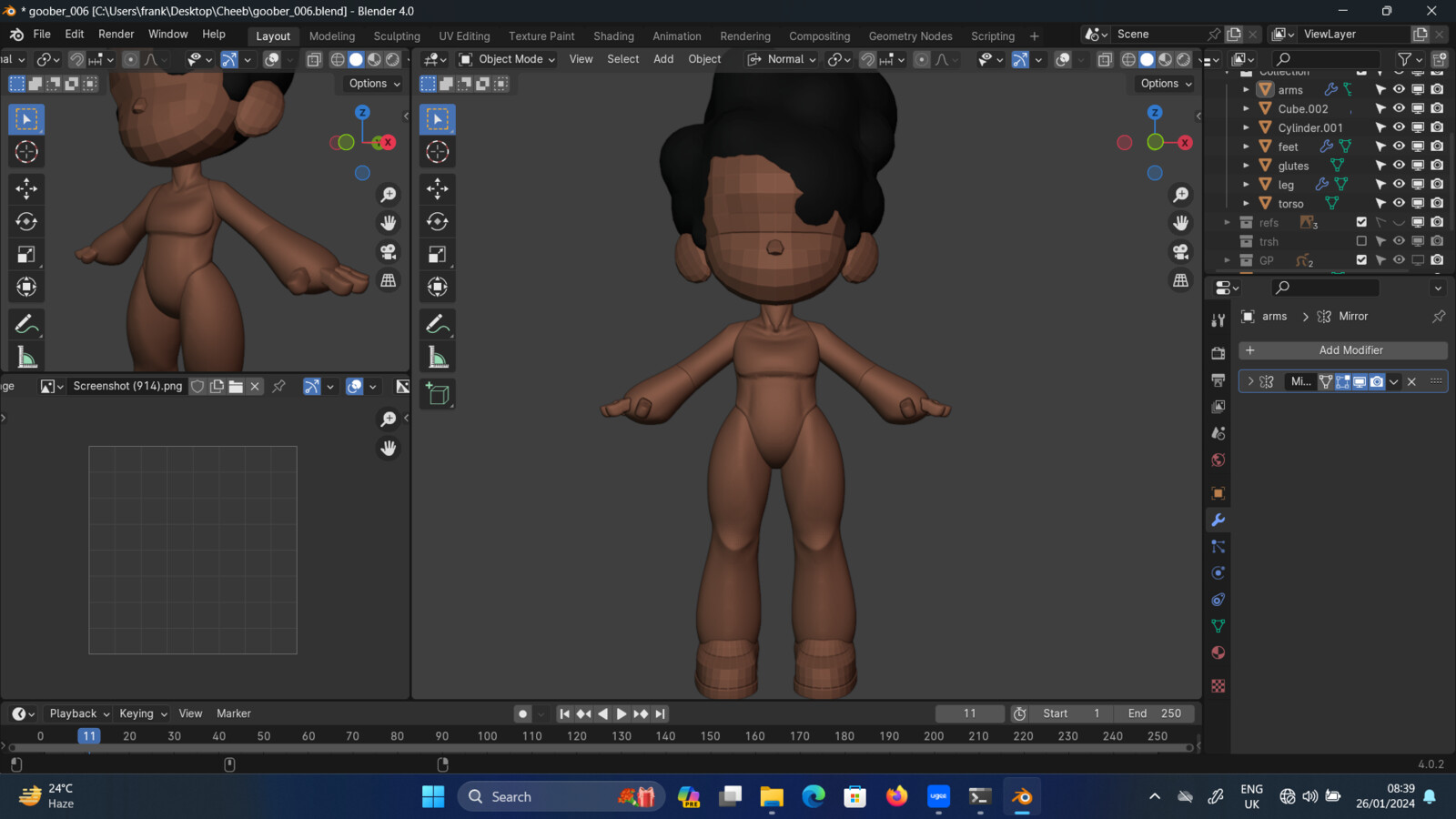Open the Object properties tab
Viewport: 1456px width, 819px height.
click(1218, 493)
